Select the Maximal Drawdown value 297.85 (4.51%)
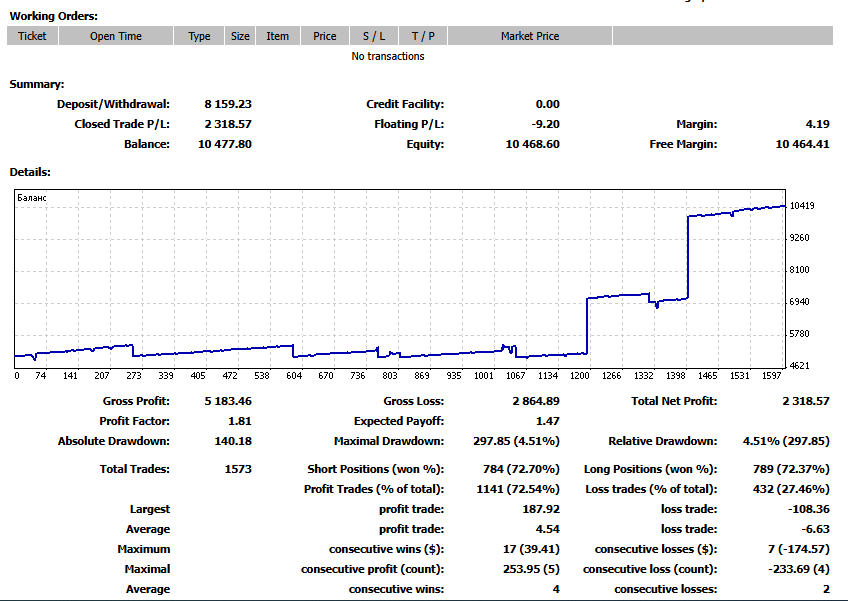This screenshot has height=601, width=848. (516, 441)
